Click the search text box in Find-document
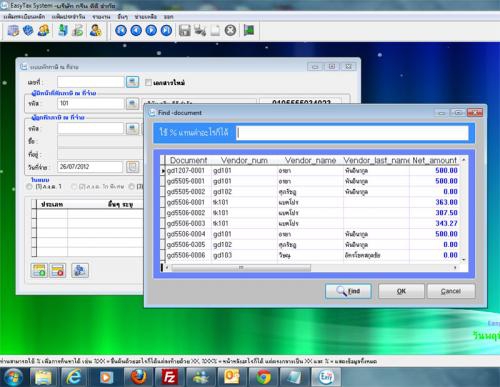Image resolution: width=500 pixels, height=387 pixels. (352, 133)
